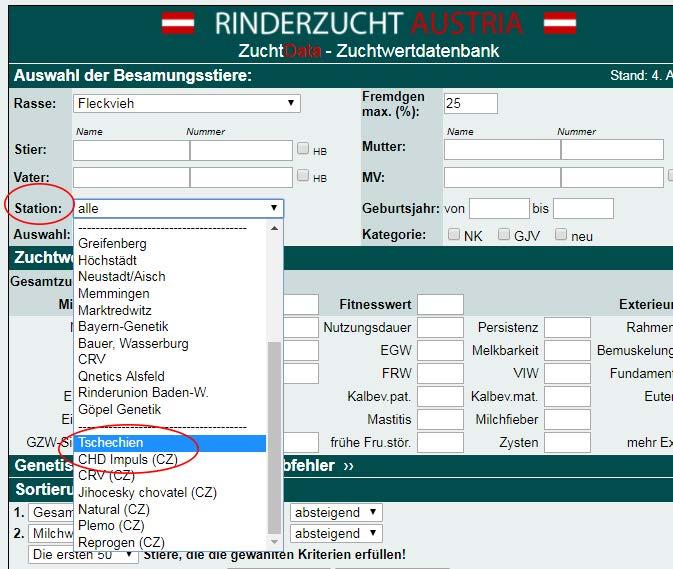Click the Fitnesswert input field

tap(440, 305)
